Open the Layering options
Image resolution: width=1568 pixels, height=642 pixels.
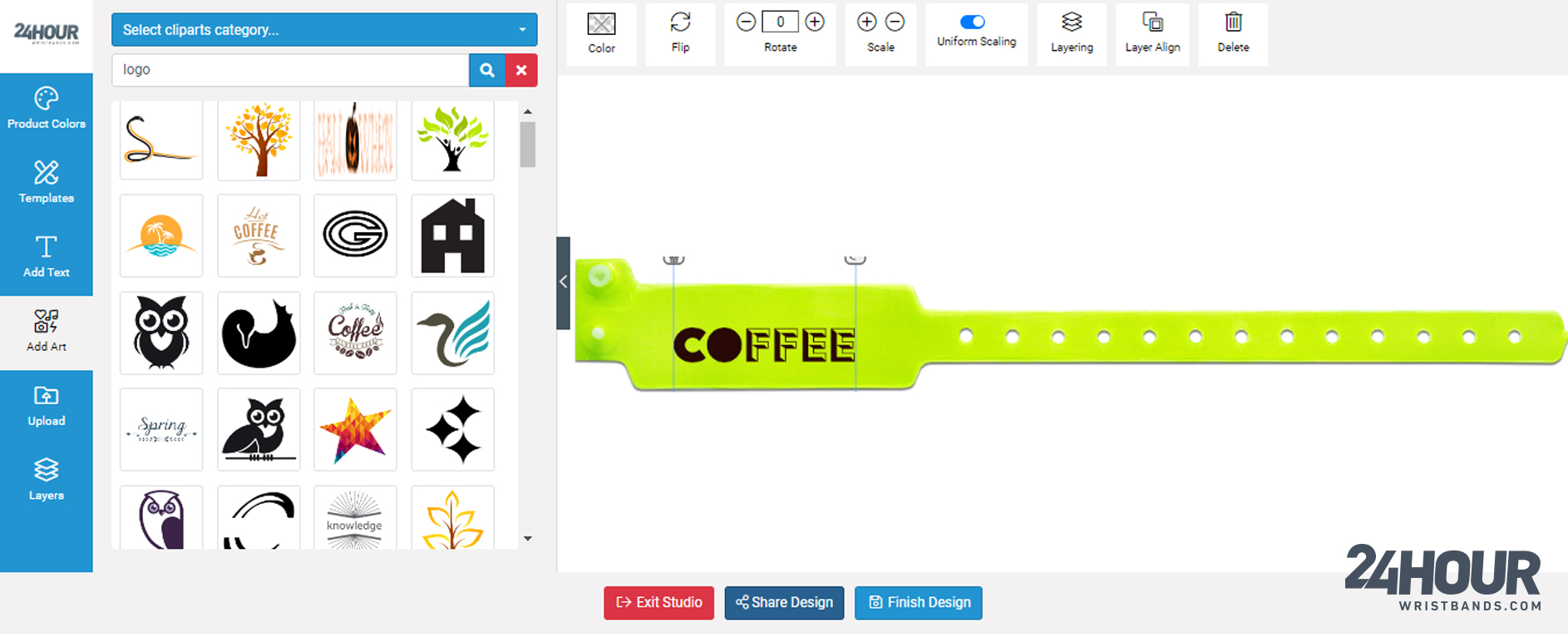(1072, 34)
